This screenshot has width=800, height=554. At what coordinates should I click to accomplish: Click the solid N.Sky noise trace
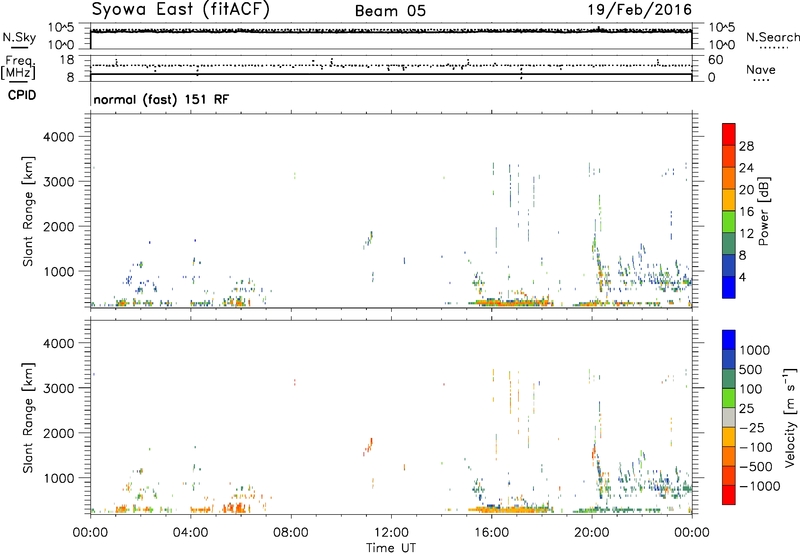(x=391, y=32)
